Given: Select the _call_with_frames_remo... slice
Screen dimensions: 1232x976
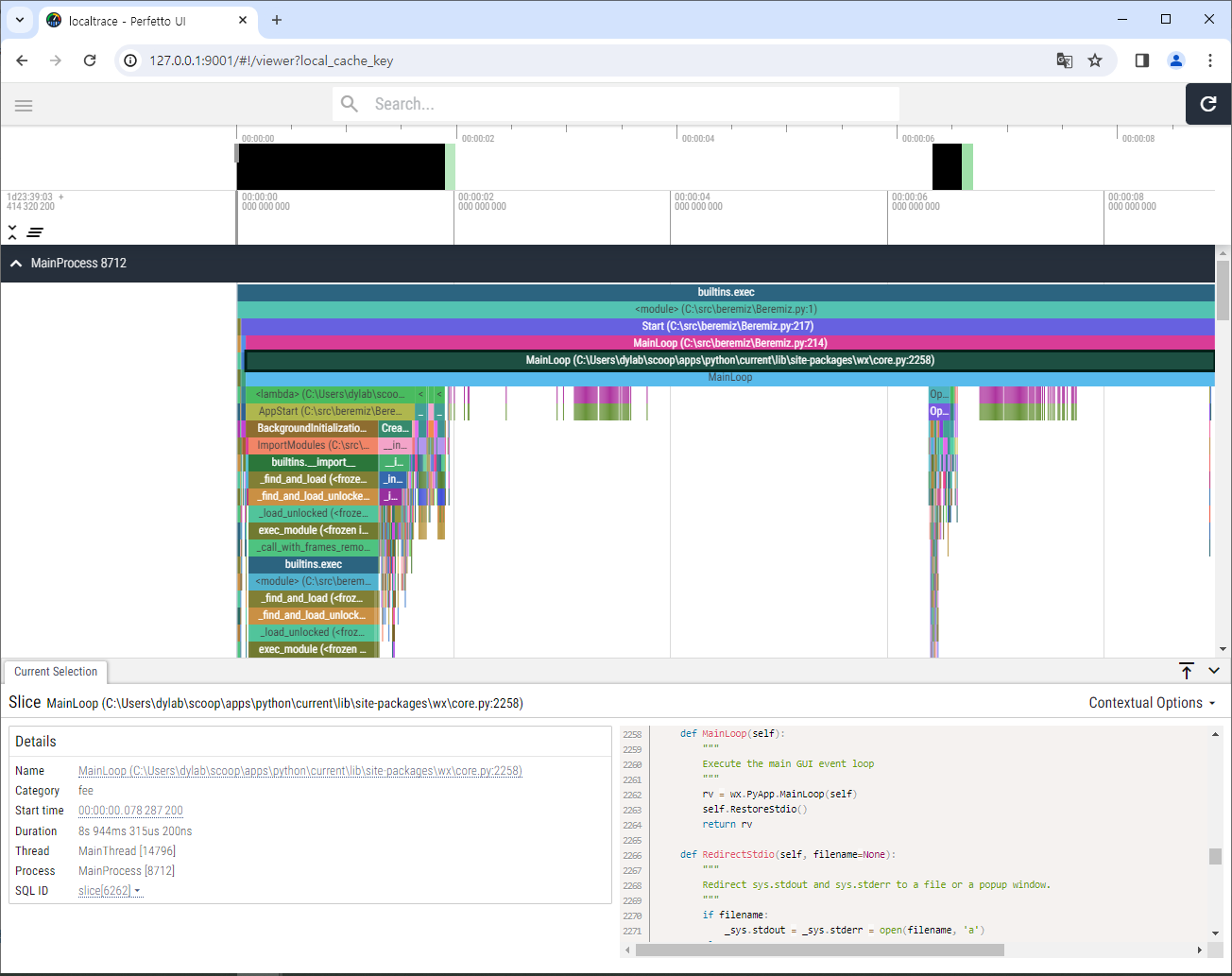Looking at the screenshot, I should (x=313, y=548).
